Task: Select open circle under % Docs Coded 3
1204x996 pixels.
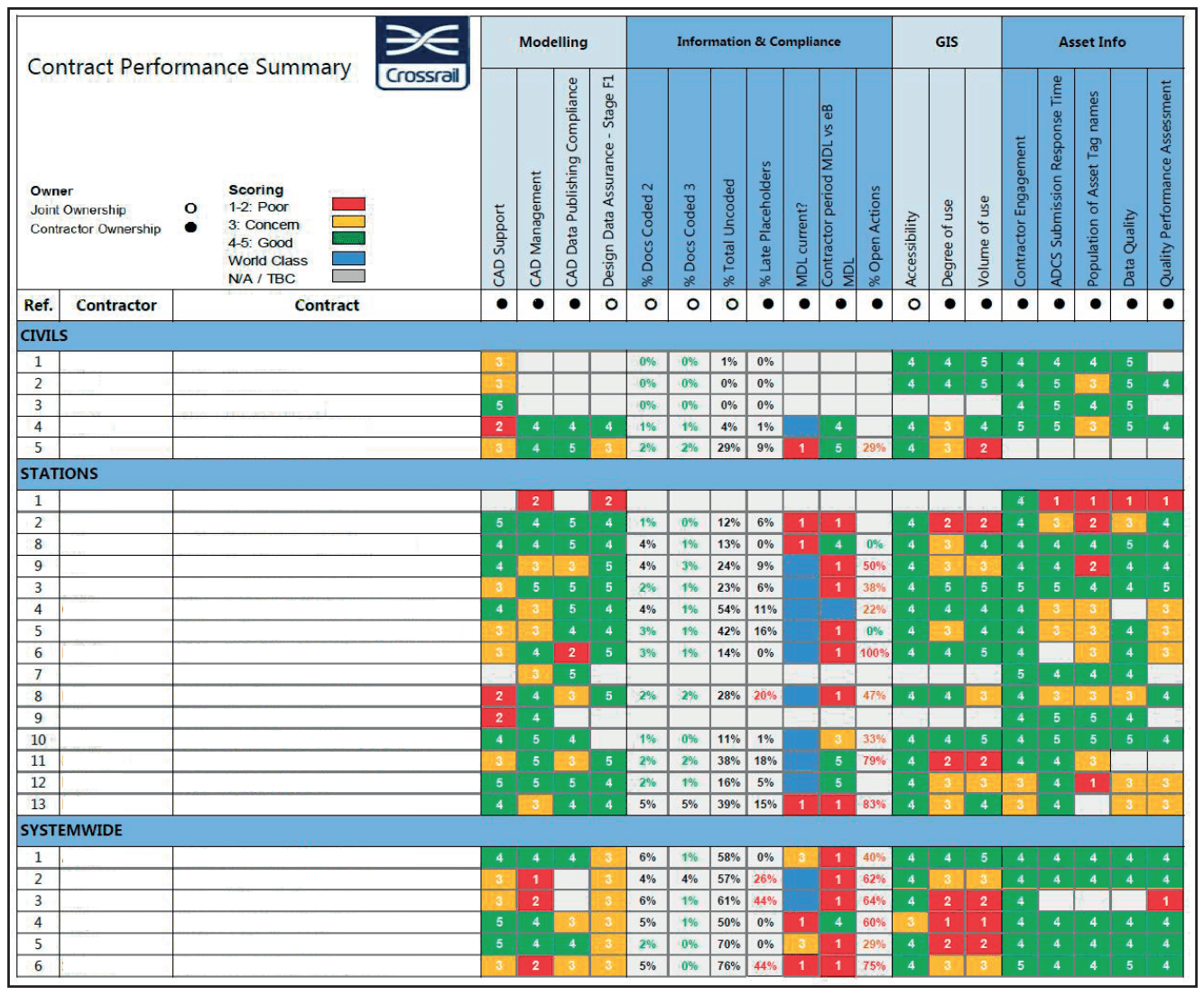Action: (692, 304)
